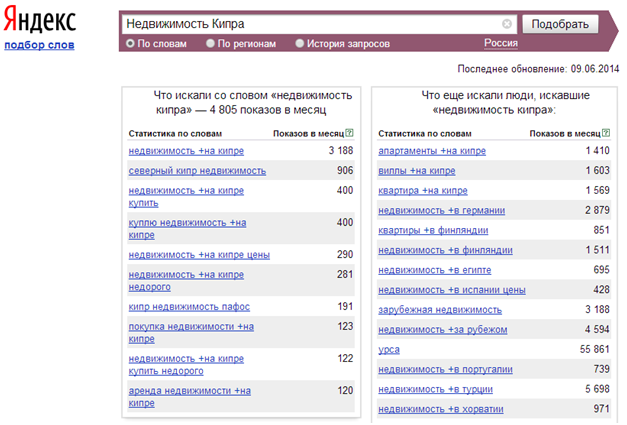Open help icon next to right Показов в месяц
This screenshot has width=627, height=425.
click(x=606, y=133)
